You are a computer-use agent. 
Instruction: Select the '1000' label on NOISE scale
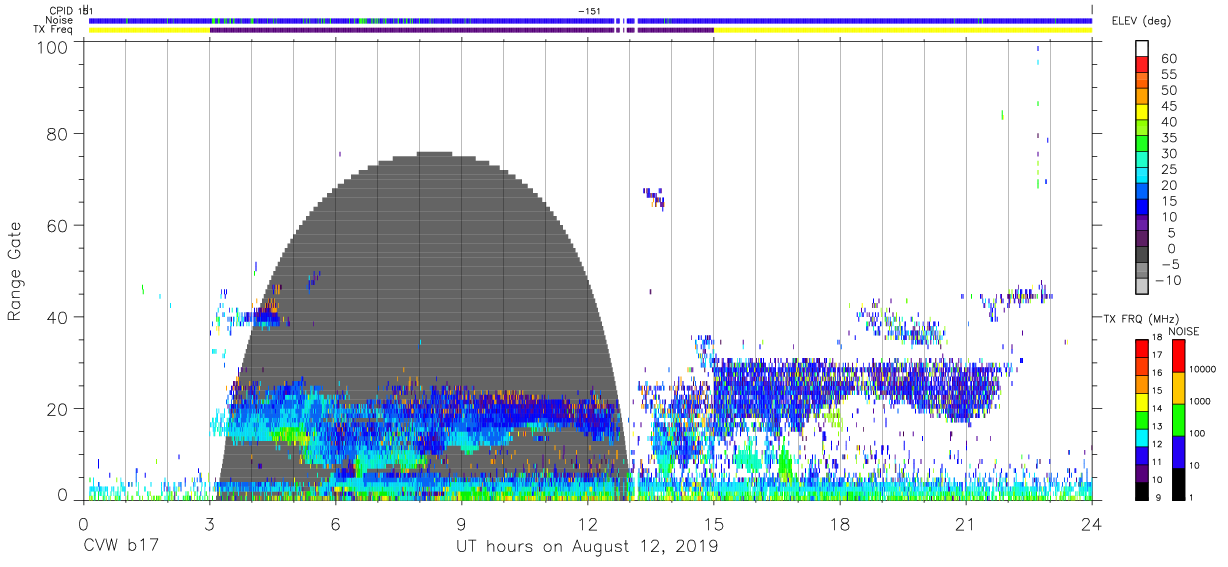pos(1202,401)
